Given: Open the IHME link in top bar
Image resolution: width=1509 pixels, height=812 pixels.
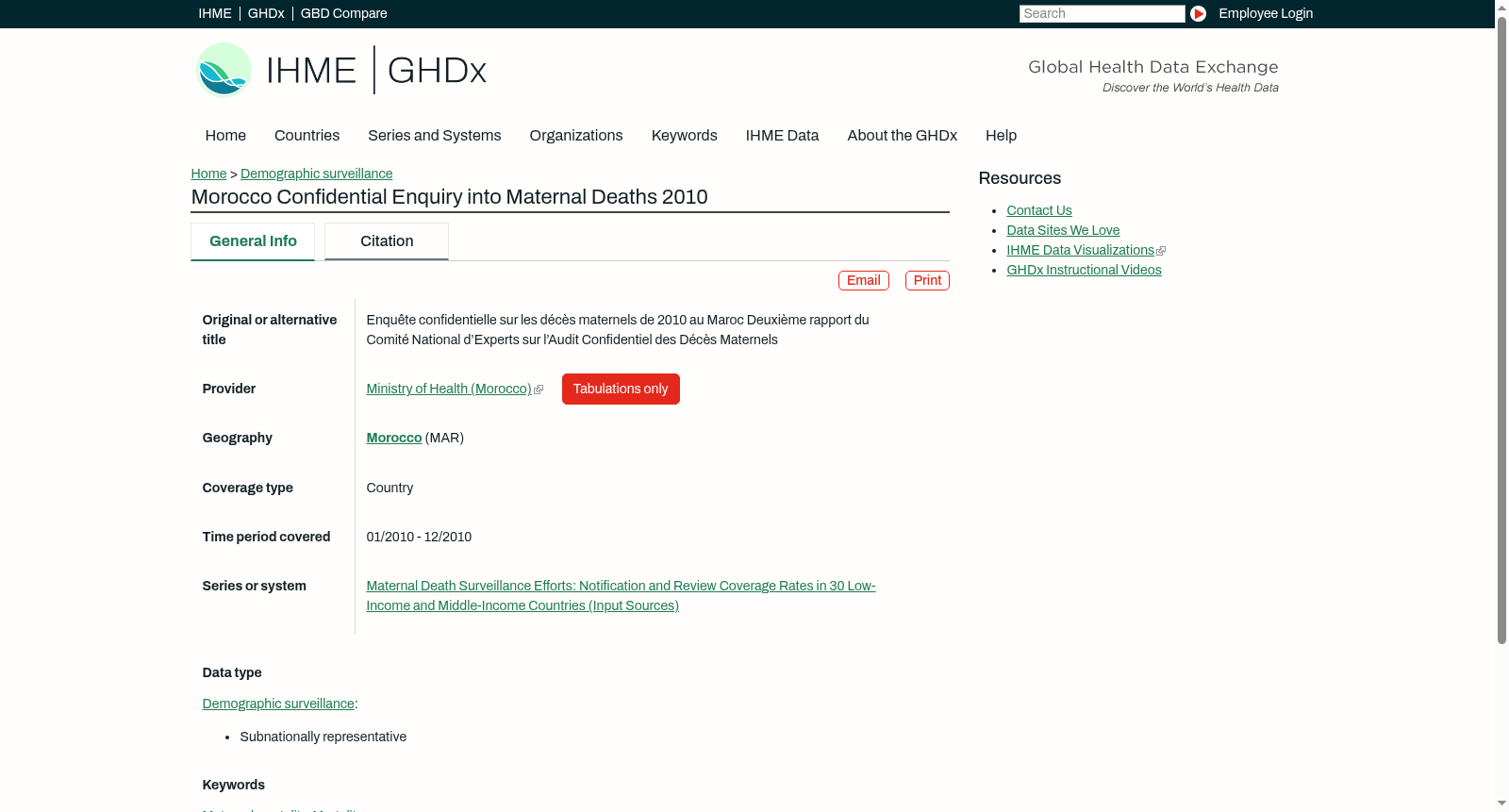Looking at the screenshot, I should (215, 13).
